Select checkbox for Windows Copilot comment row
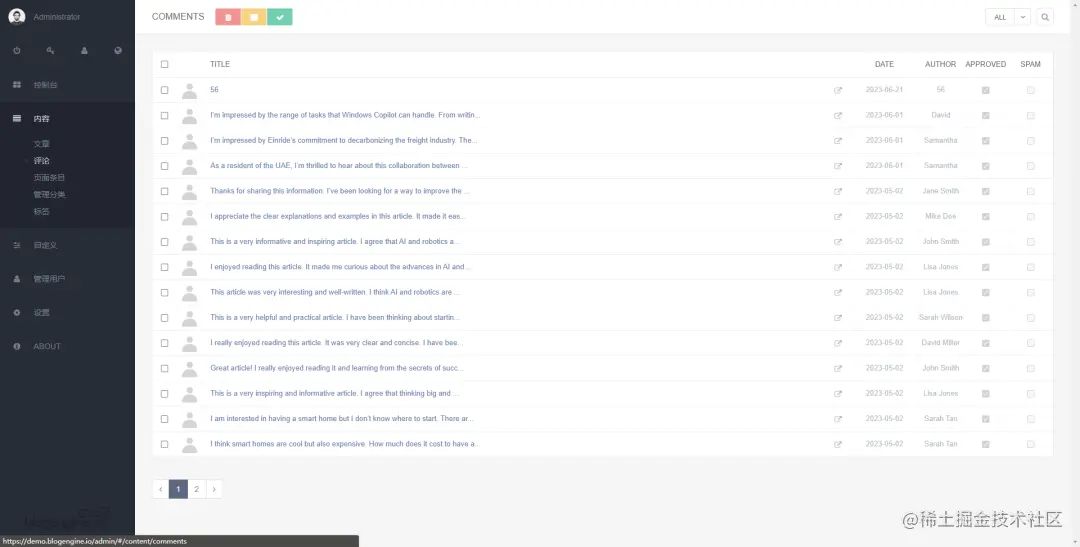The width and height of the screenshot is (1080, 547). pyautogui.click(x=164, y=116)
